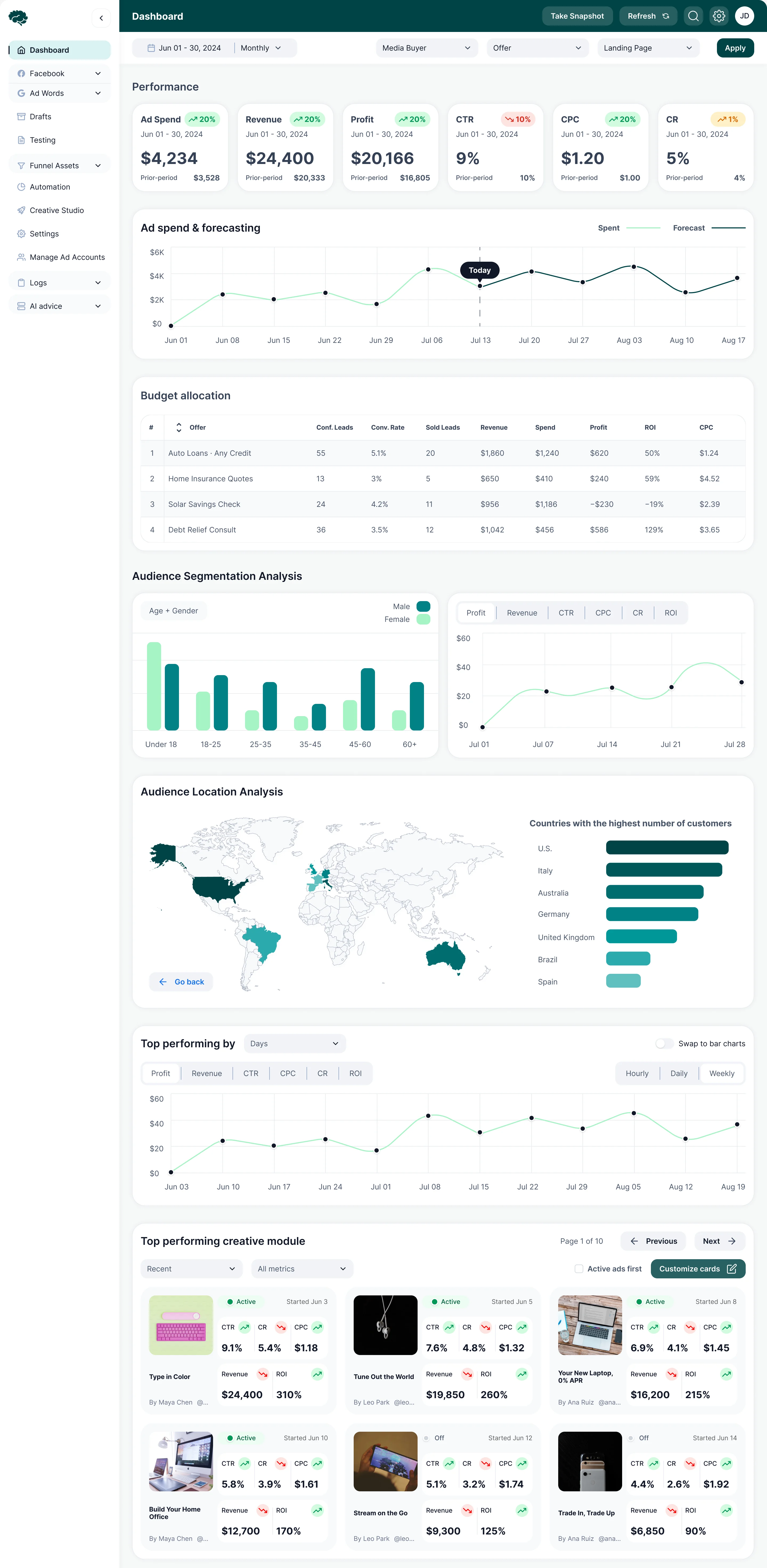767x1568 pixels.
Task: Collapse the sidebar with the chevron button
Action: click(101, 18)
